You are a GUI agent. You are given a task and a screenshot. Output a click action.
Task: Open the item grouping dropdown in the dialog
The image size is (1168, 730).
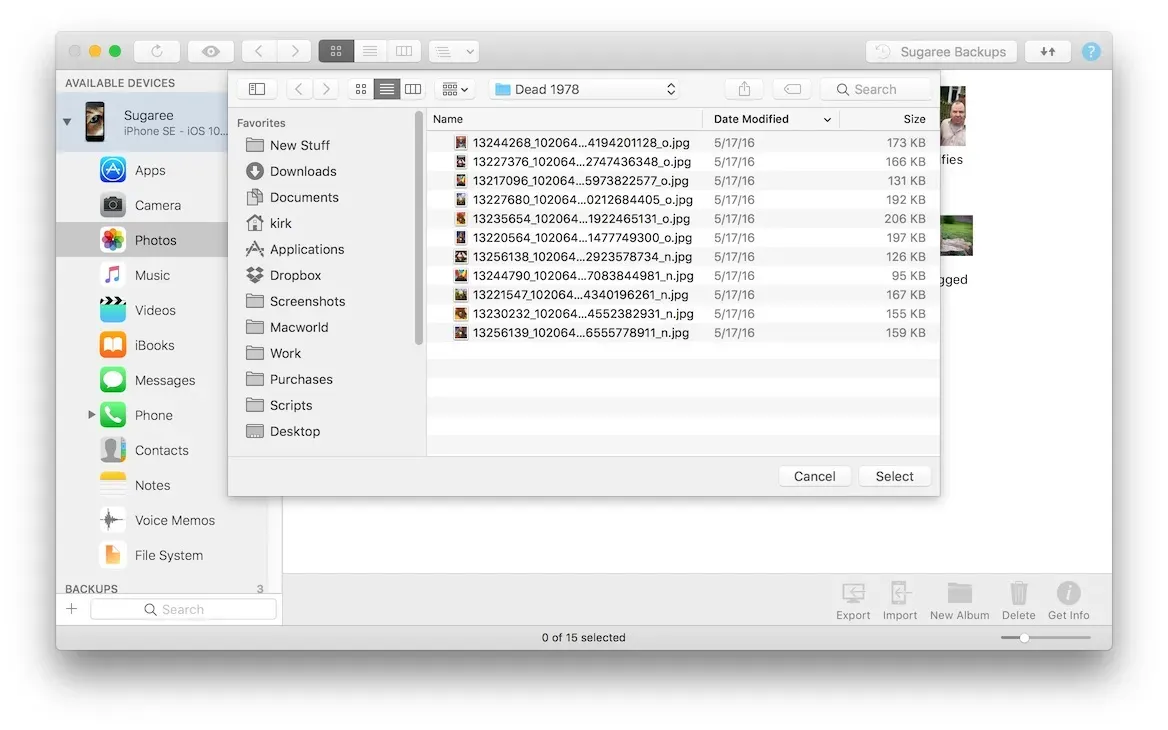point(453,88)
